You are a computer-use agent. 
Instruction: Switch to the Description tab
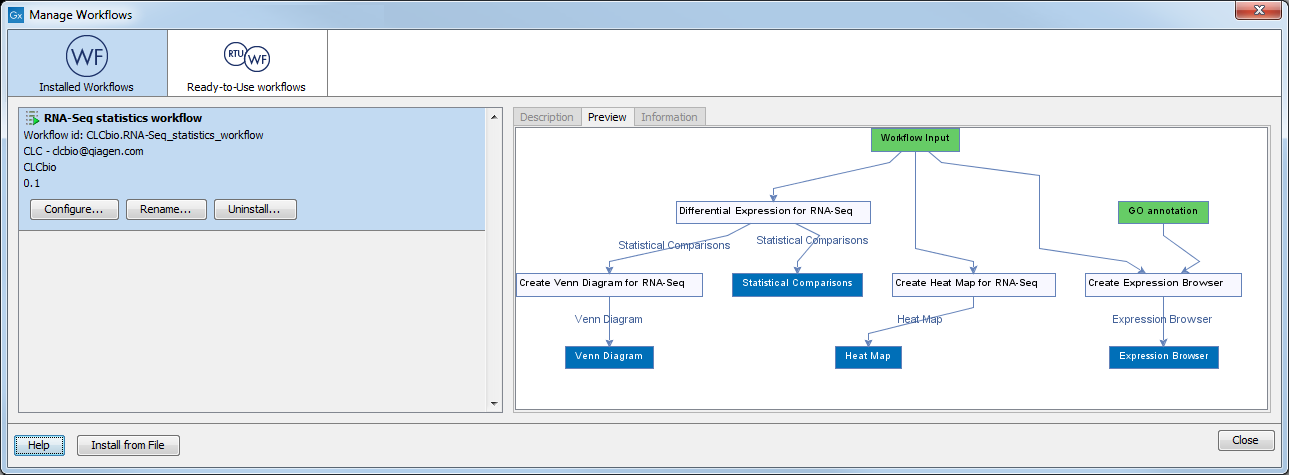[x=547, y=117]
